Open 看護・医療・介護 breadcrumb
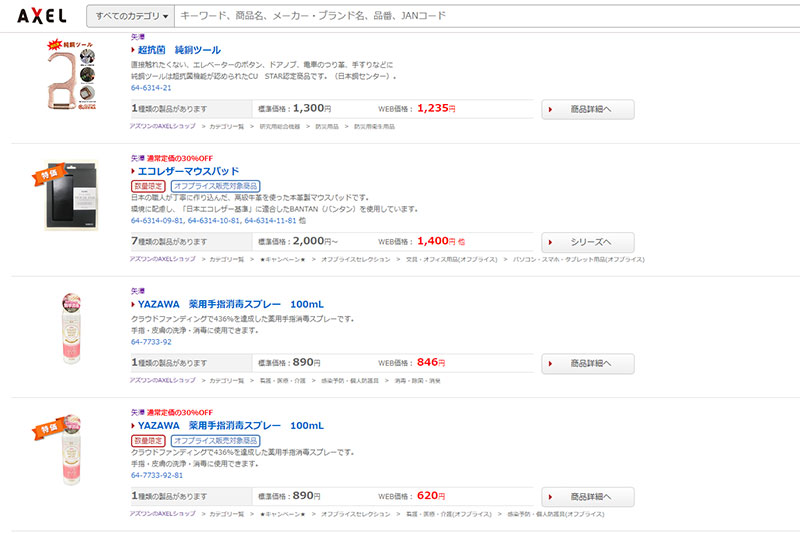The image size is (800, 534). [x=283, y=381]
